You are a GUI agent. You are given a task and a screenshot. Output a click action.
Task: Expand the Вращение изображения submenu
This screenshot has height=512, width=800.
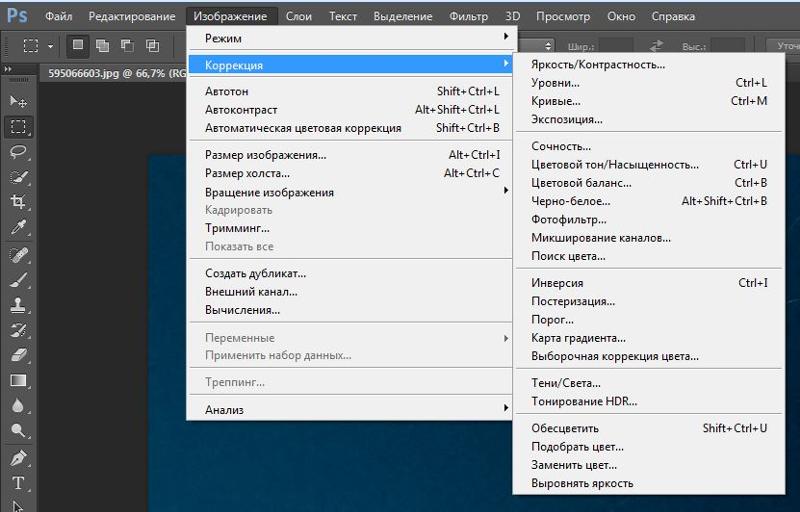click(x=350, y=192)
